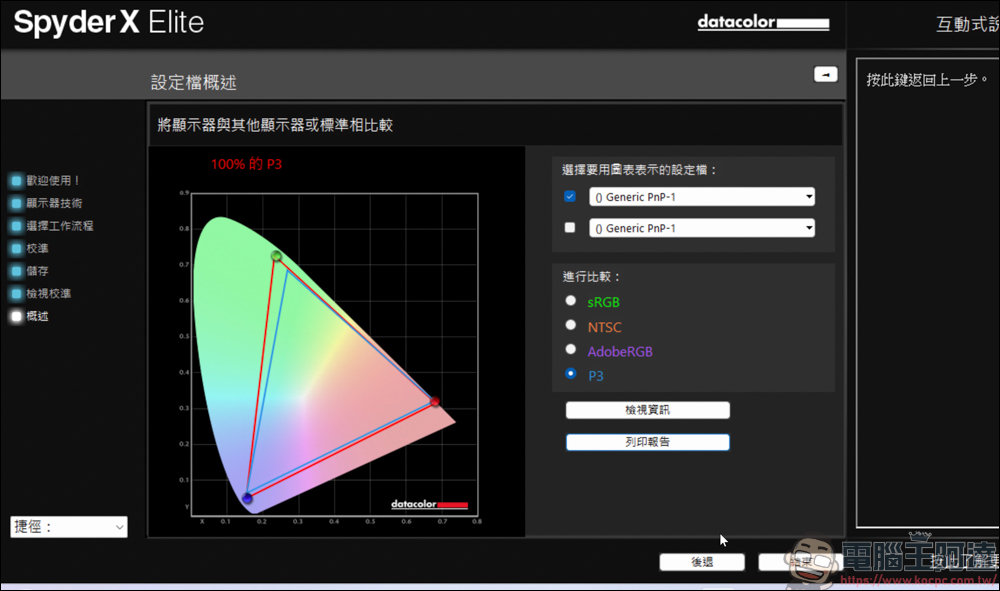The height and width of the screenshot is (591, 1000).
Task: Go to the 選擇工作流程 step label
Action: click(60, 226)
